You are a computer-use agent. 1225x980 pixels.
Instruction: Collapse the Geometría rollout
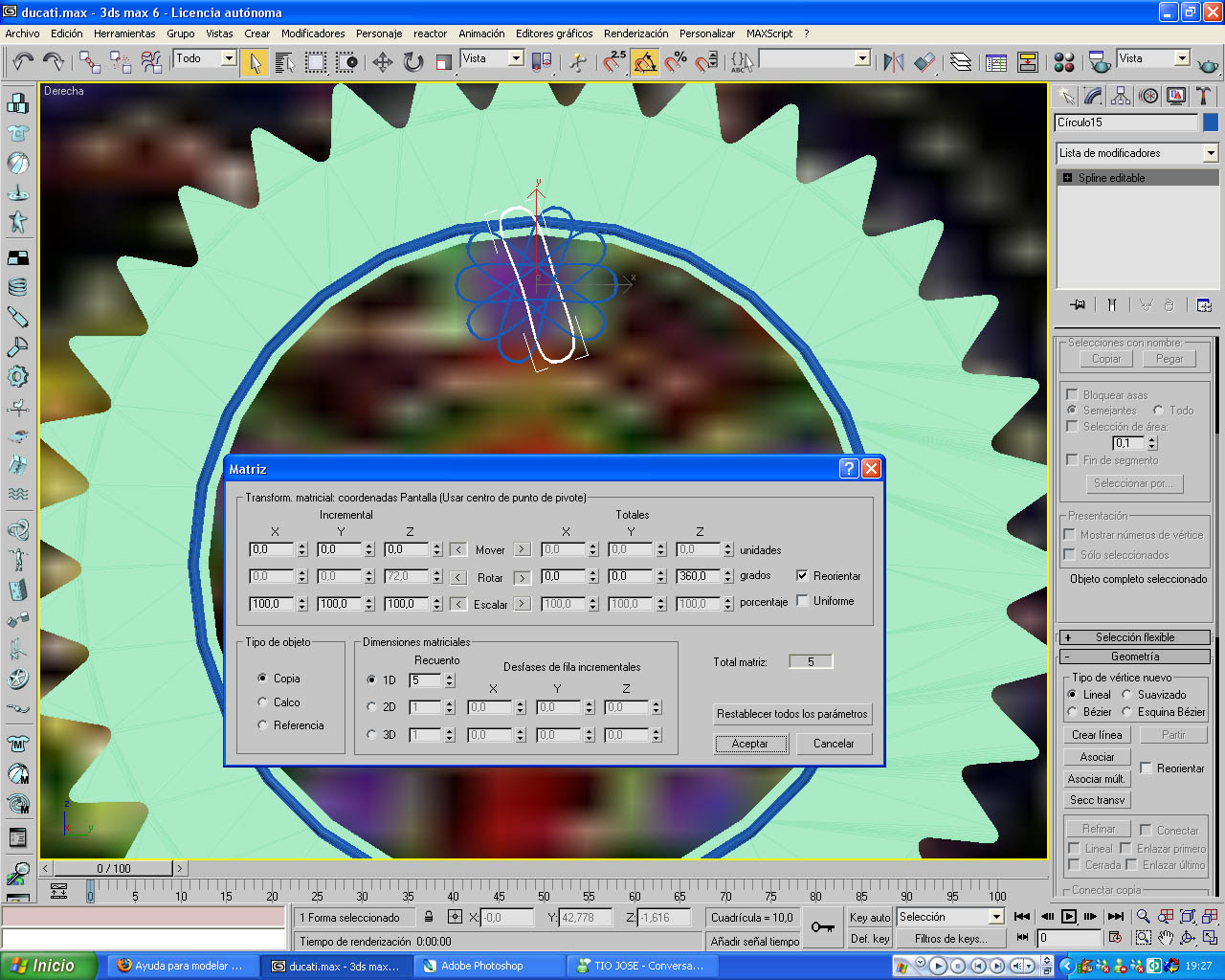pos(1136,657)
